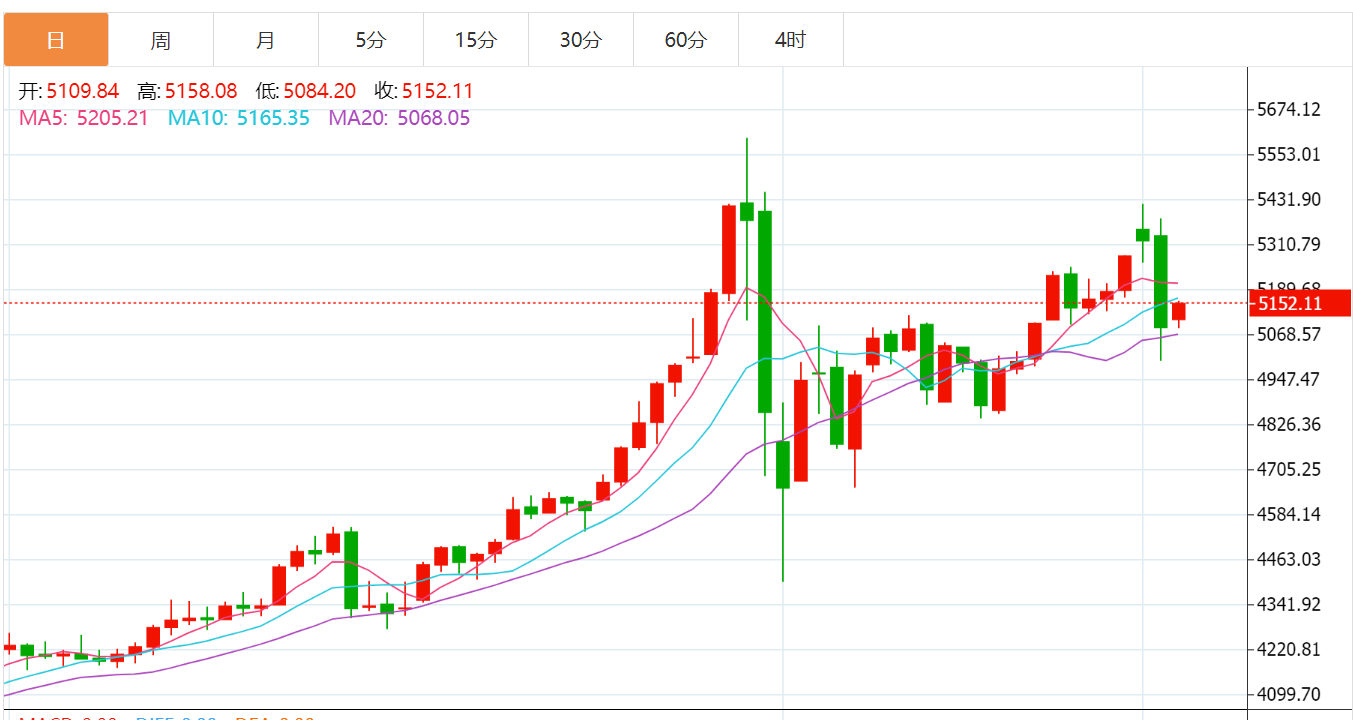Open the 月 monthly chart tab
This screenshot has width=1353, height=720.
[x=266, y=40]
